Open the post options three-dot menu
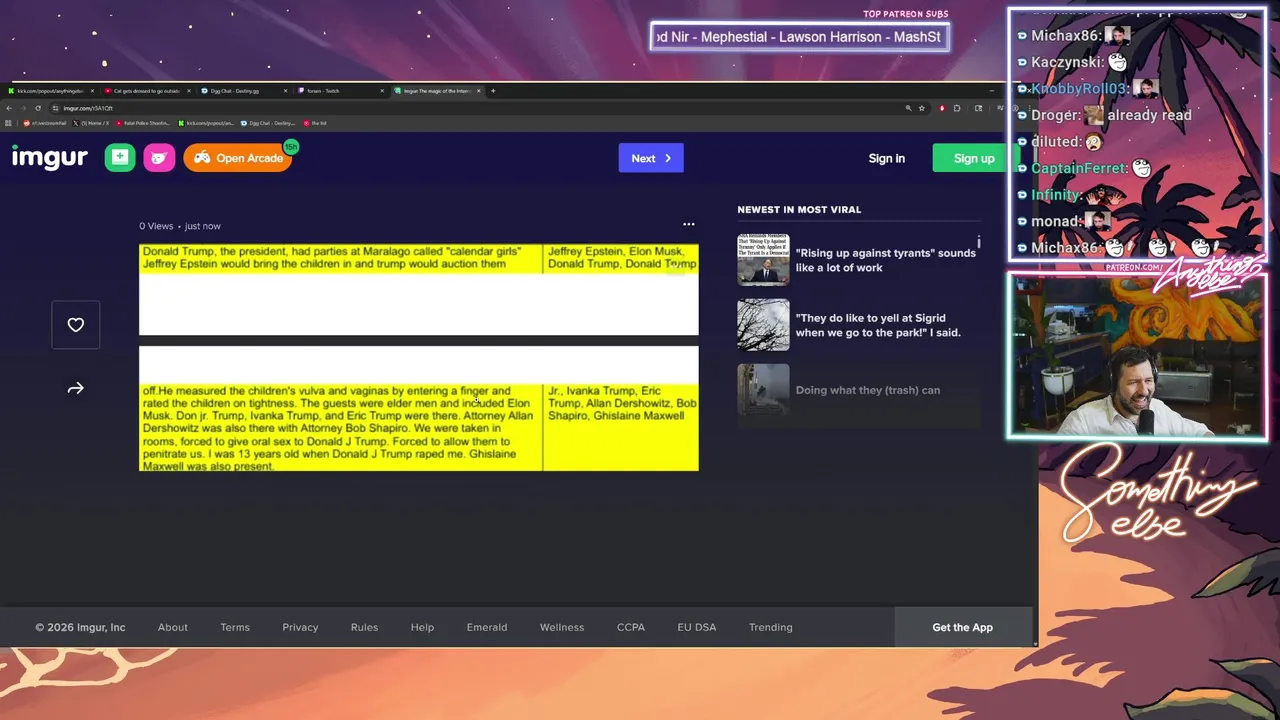Viewport: 1280px width, 720px height. [688, 225]
